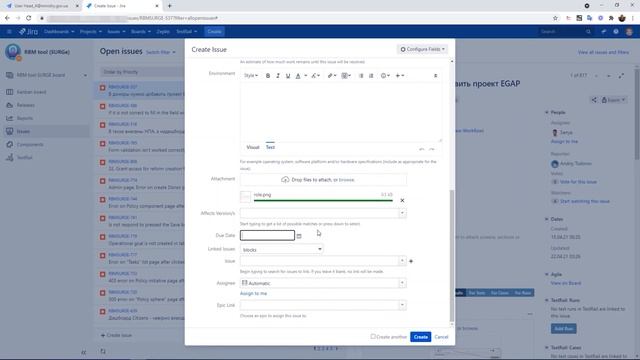Open the navbar hamburger menu
The height and width of the screenshot is (360, 640).
(x=9, y=31)
